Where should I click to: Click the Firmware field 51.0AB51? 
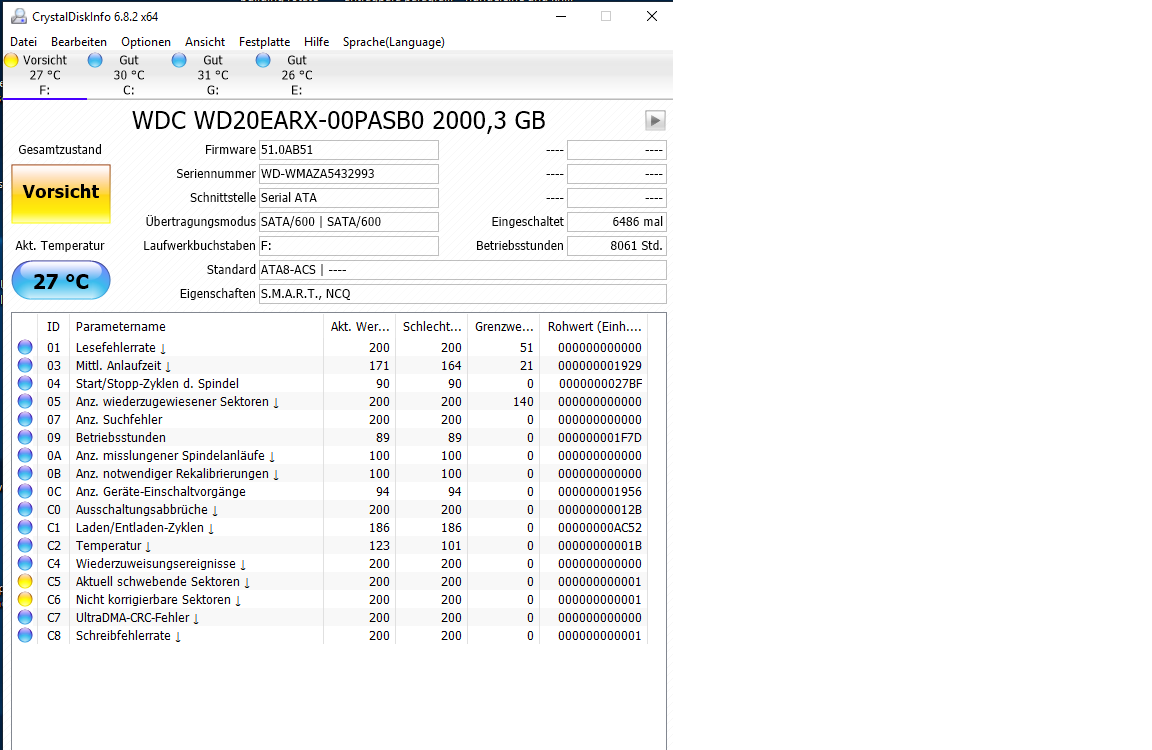[x=348, y=150]
